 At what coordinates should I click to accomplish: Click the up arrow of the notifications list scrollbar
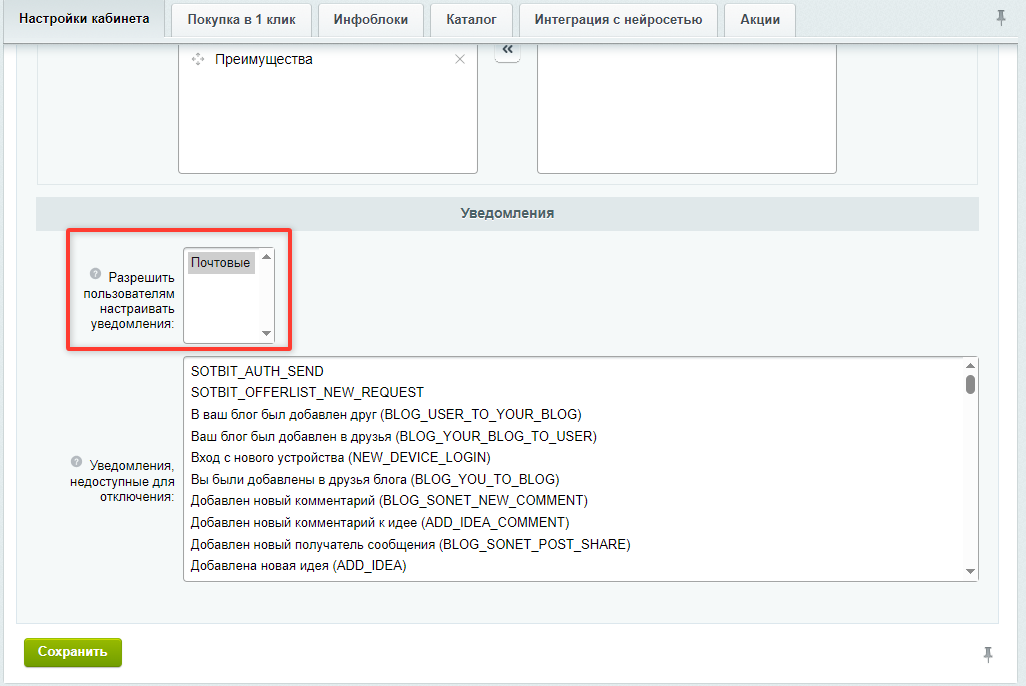(970, 365)
